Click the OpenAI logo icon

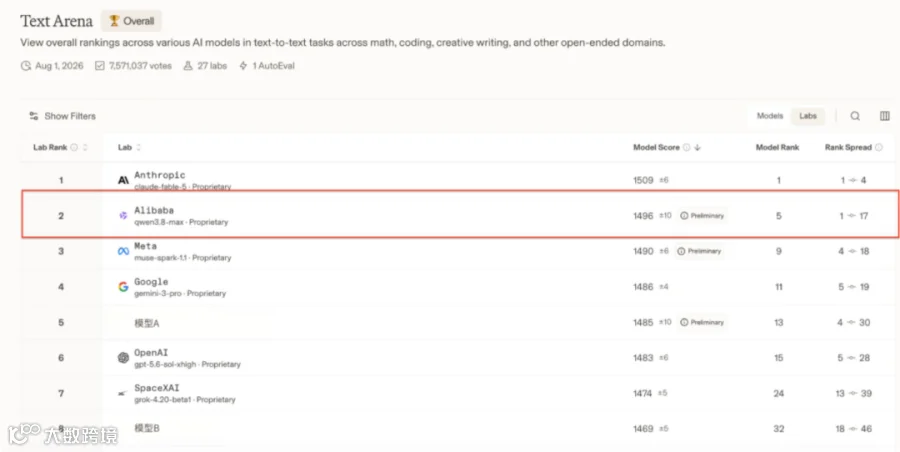point(123,358)
